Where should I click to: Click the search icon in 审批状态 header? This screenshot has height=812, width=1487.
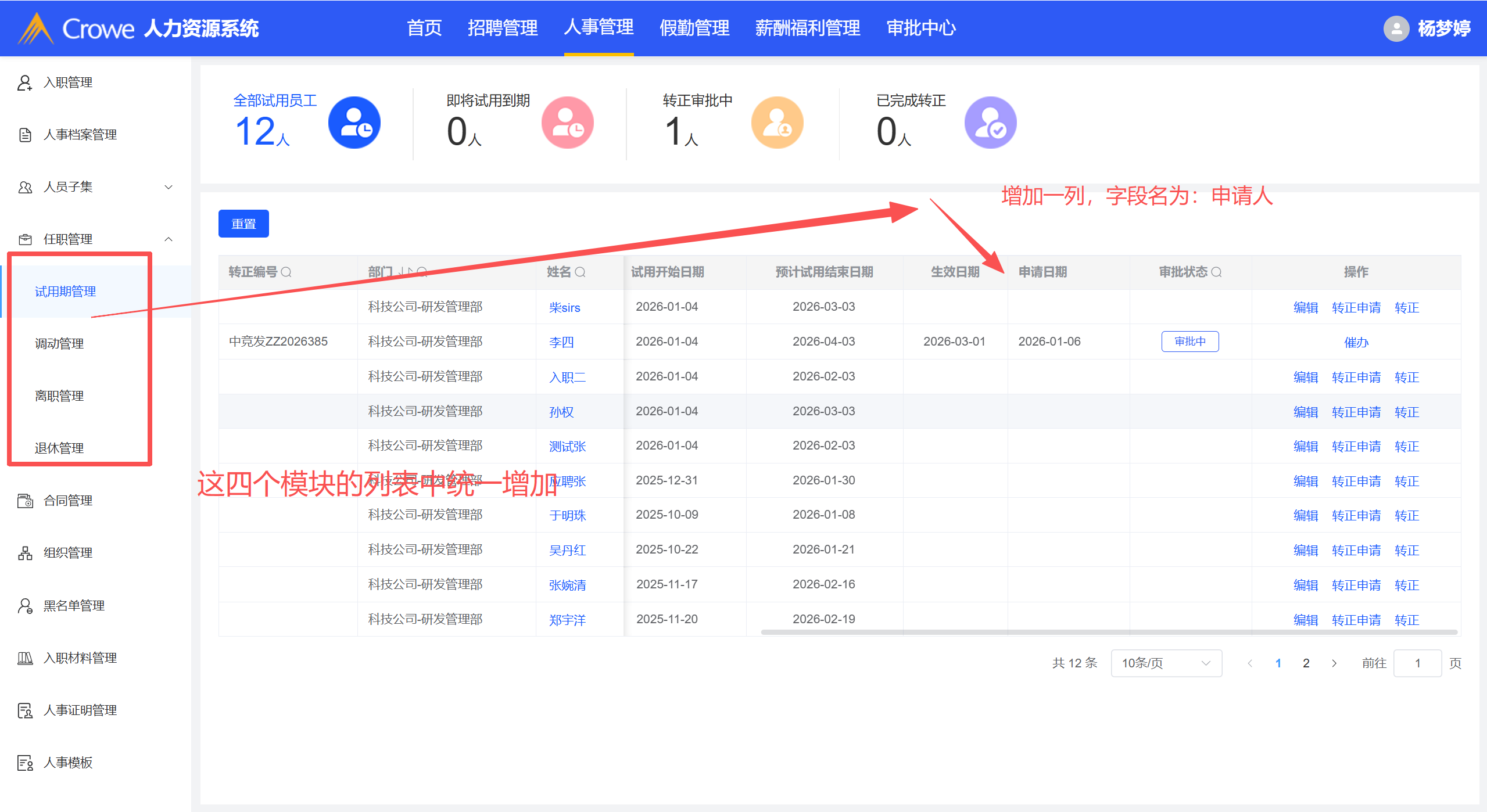(1216, 272)
